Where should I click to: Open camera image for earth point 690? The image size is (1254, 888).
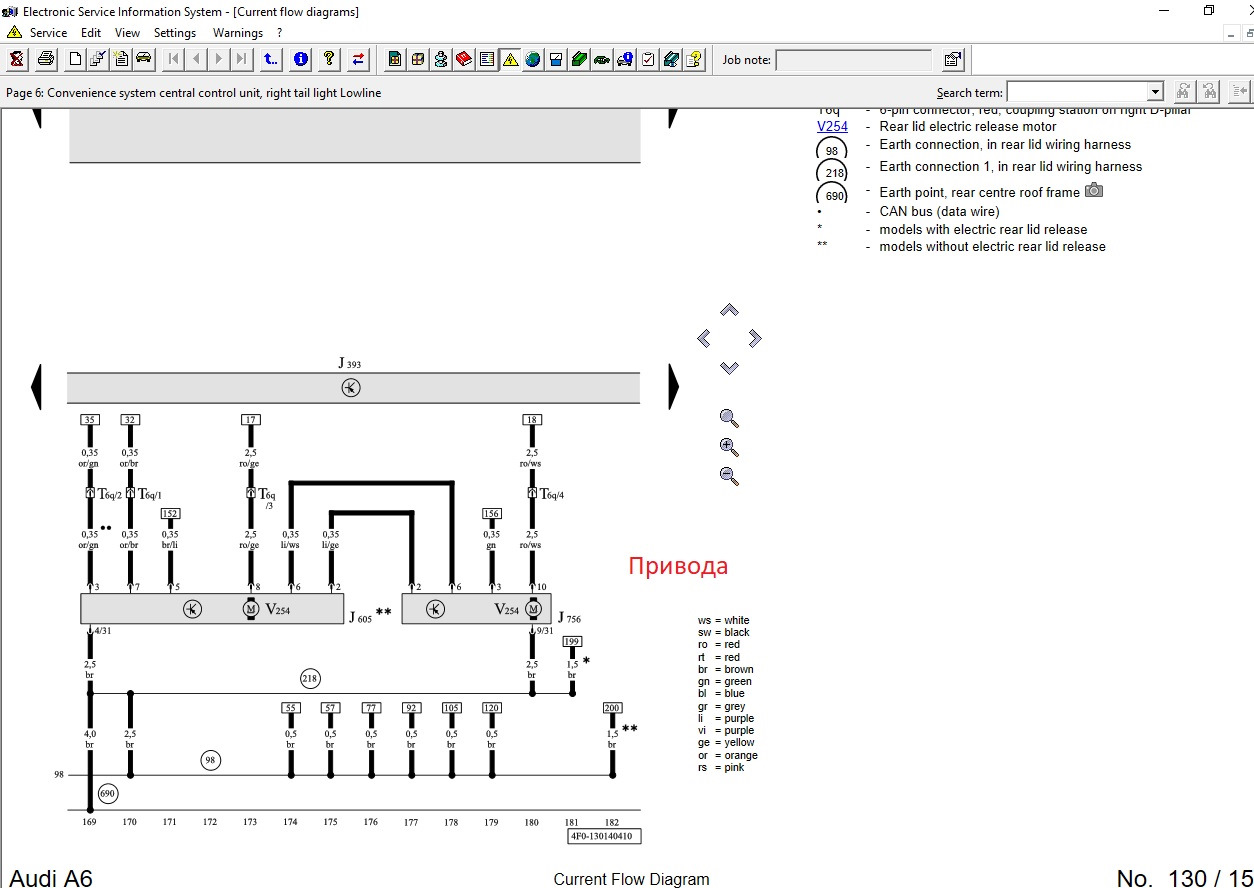click(x=1094, y=190)
